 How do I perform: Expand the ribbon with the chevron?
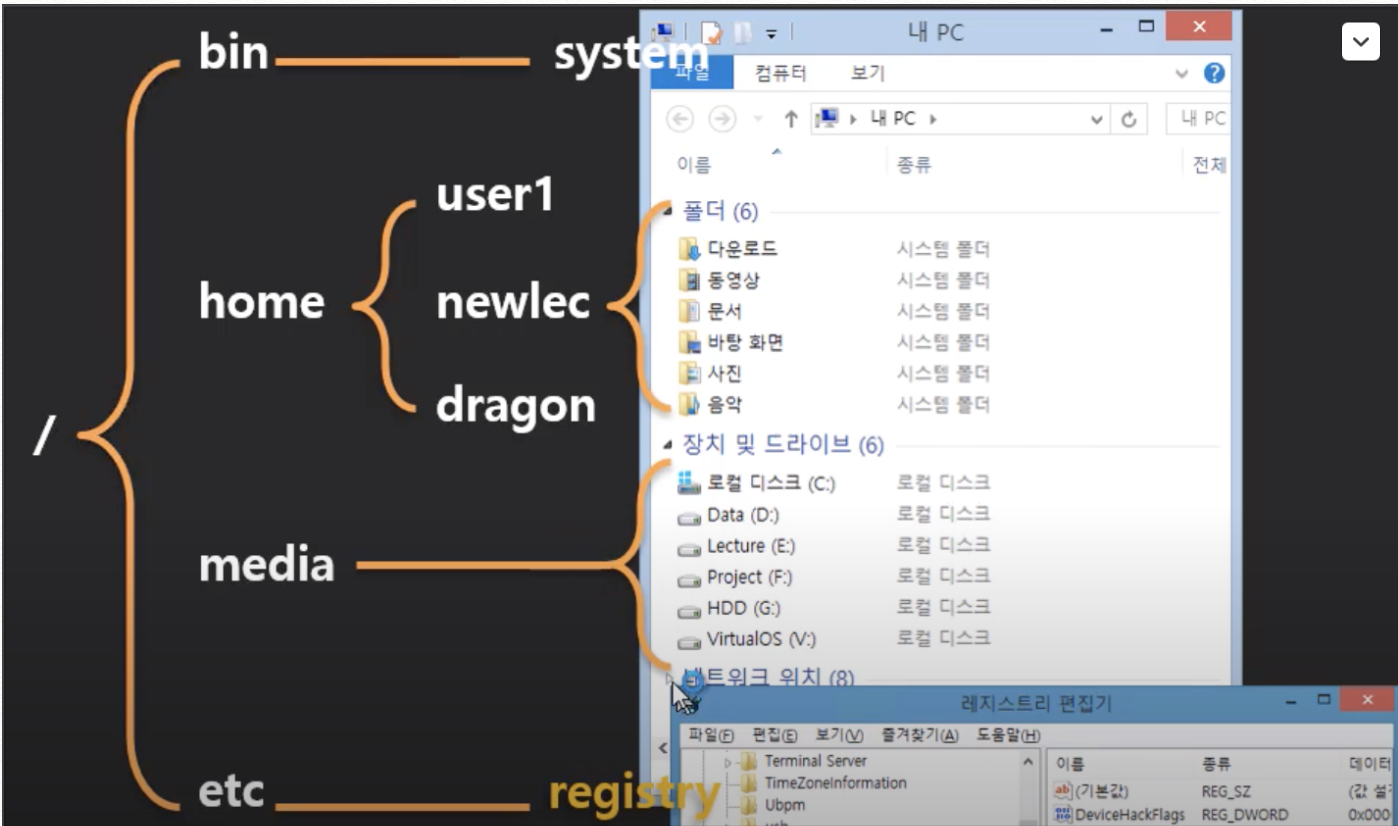tap(1183, 73)
